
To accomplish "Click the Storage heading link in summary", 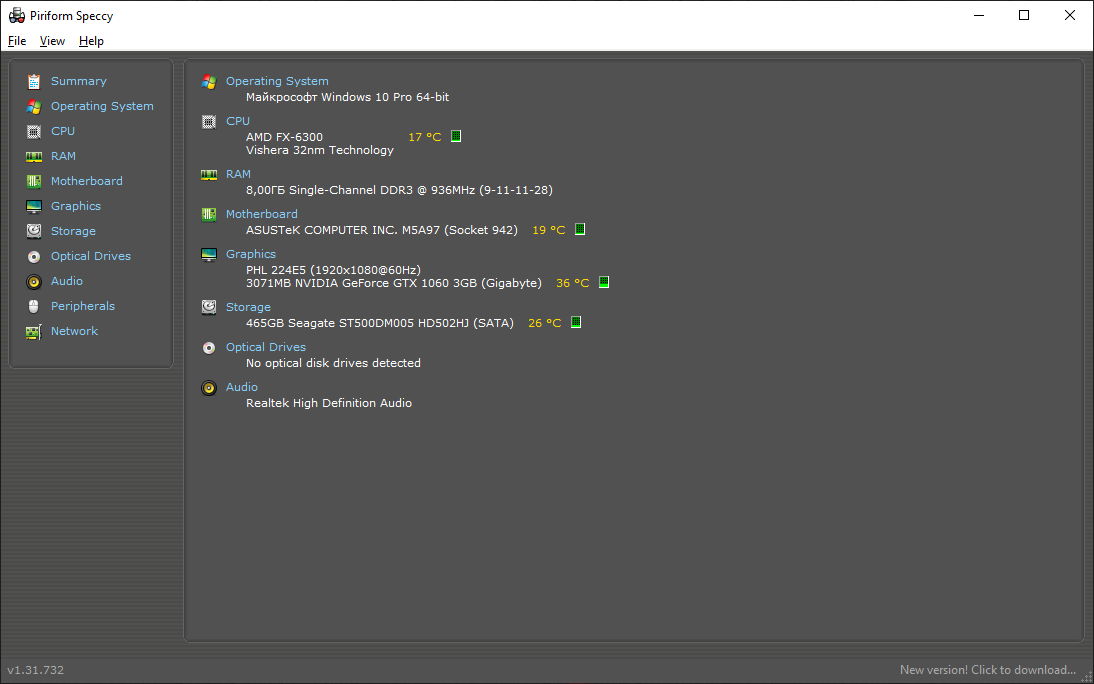I will (x=248, y=307).
